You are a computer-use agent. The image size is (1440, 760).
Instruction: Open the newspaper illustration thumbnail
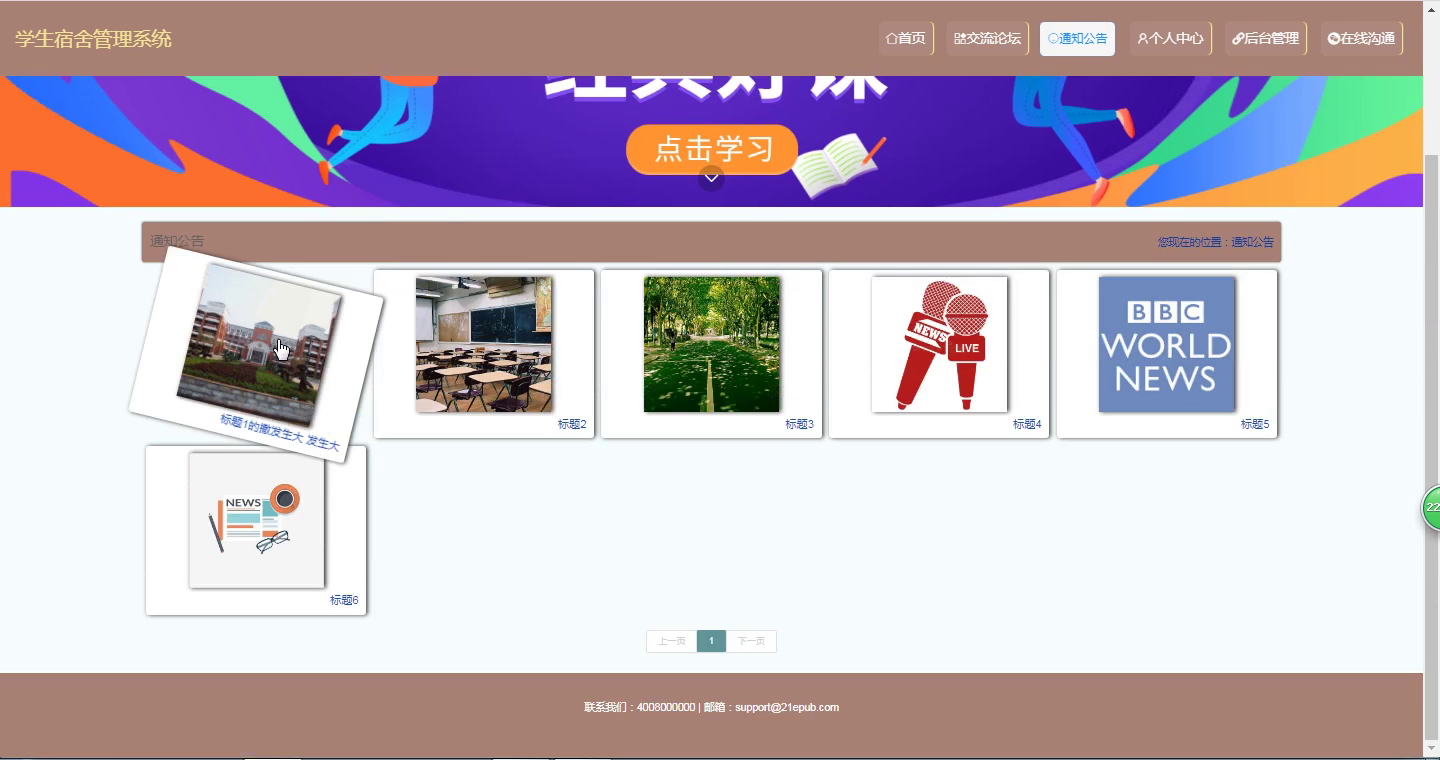pyautogui.click(x=257, y=520)
